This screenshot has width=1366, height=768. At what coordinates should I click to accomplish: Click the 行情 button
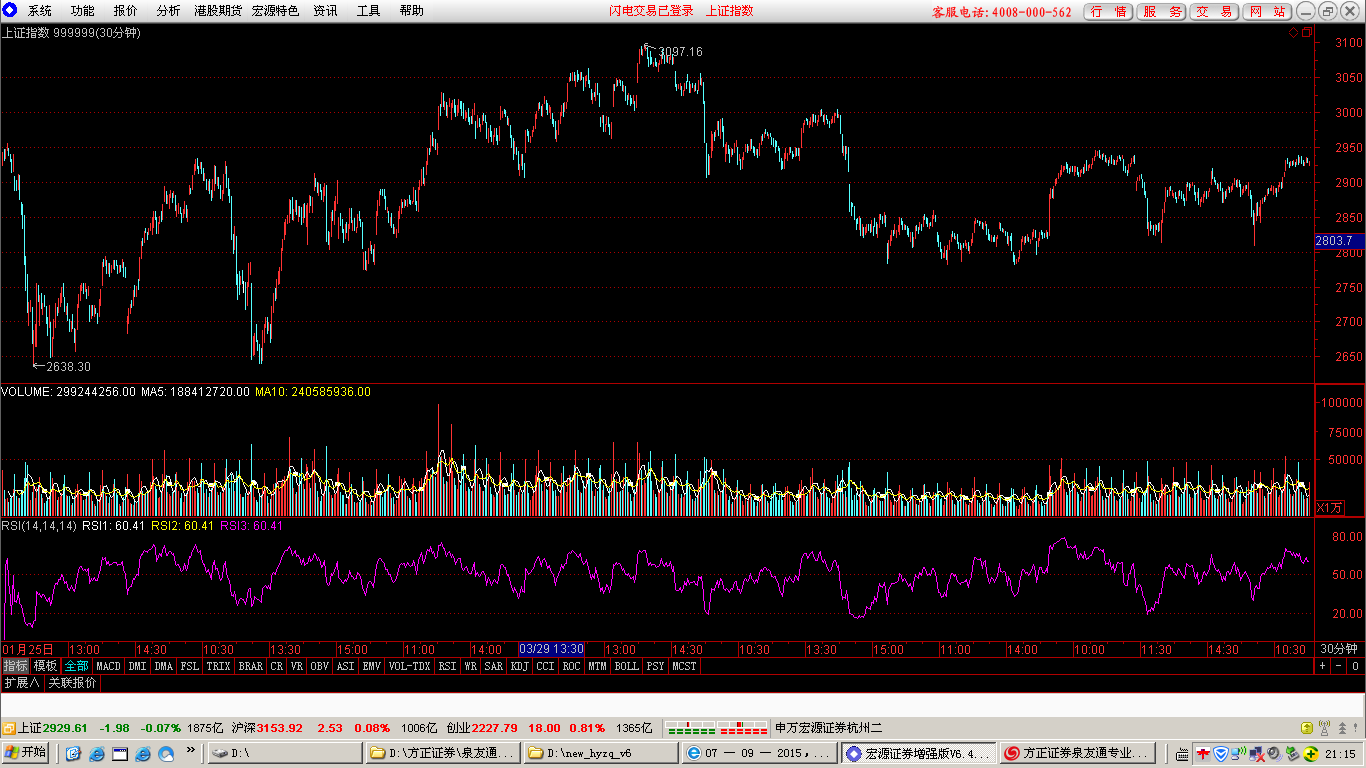[x=1108, y=12]
